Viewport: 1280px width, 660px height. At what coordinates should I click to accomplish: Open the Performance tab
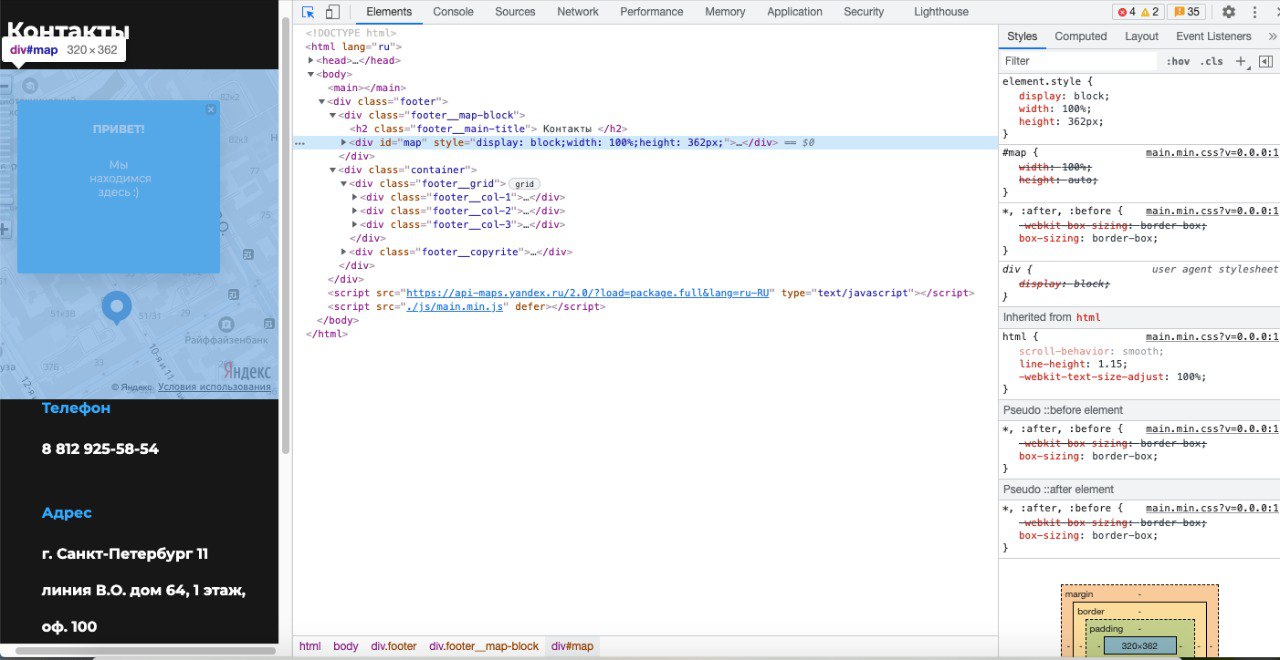[652, 12]
